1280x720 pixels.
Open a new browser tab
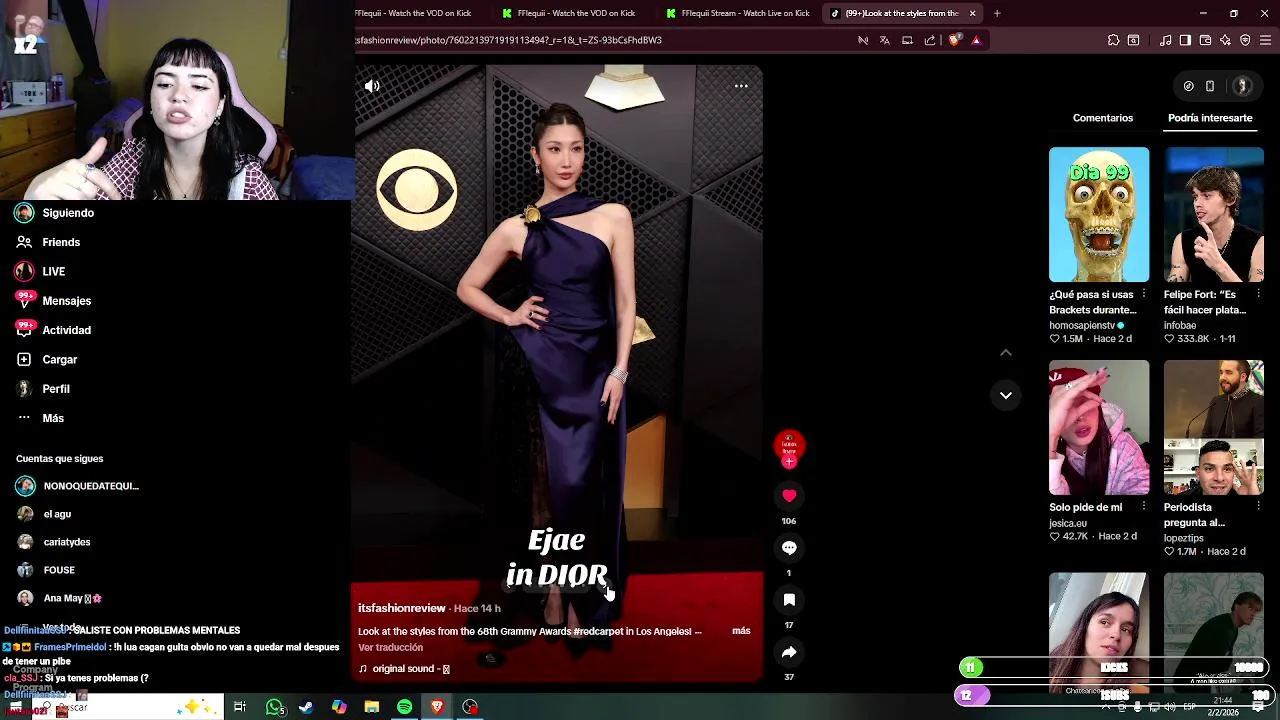[997, 13]
